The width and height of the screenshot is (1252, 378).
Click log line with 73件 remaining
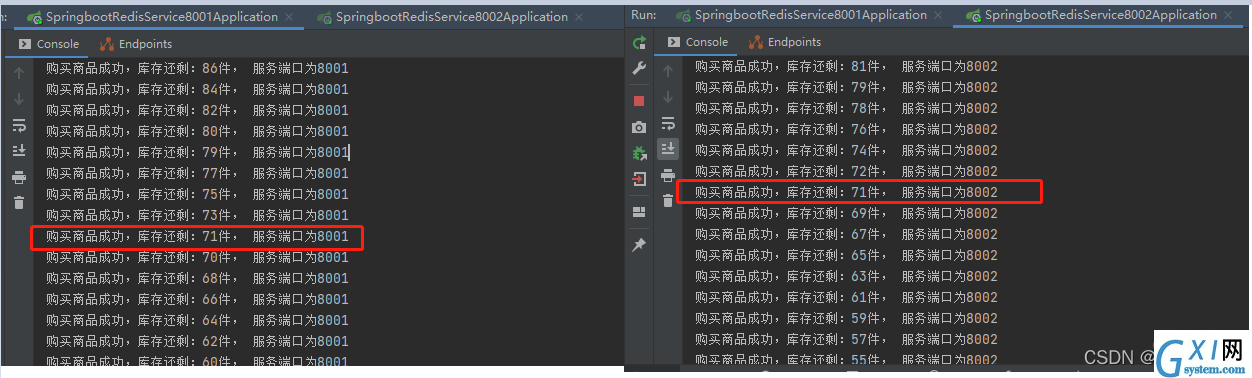point(198,215)
